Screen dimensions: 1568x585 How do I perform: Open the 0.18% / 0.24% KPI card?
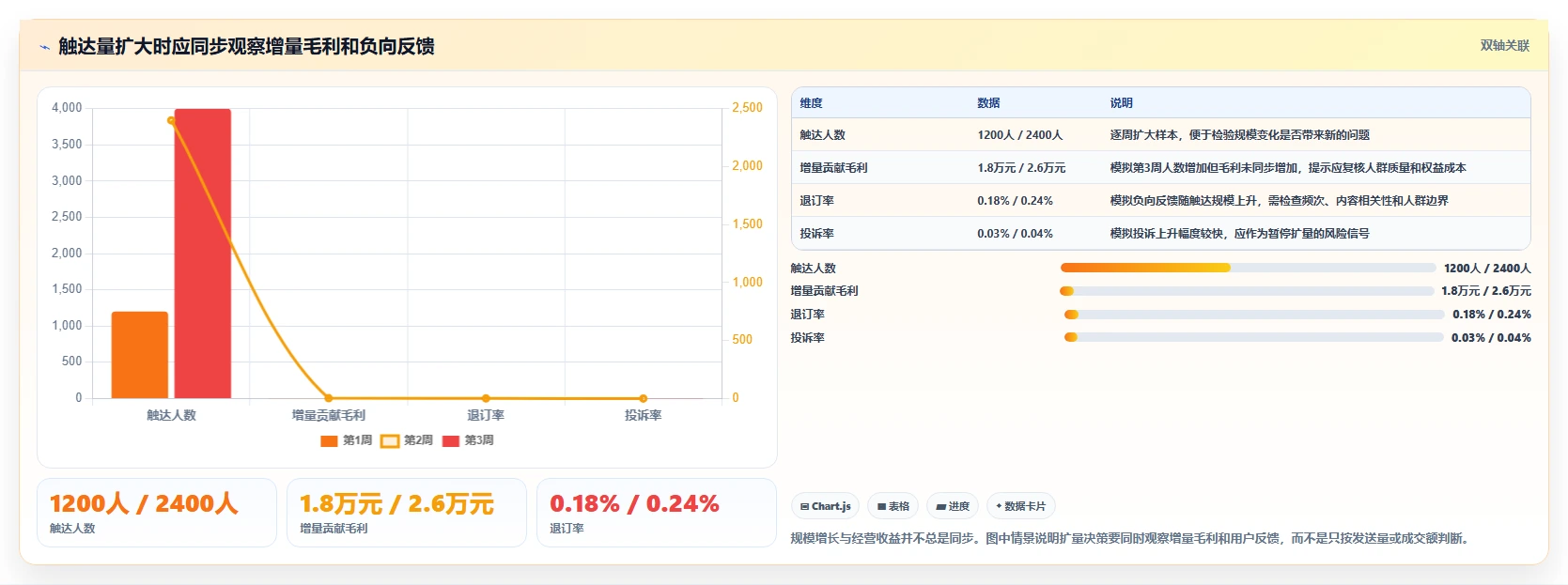(x=656, y=513)
